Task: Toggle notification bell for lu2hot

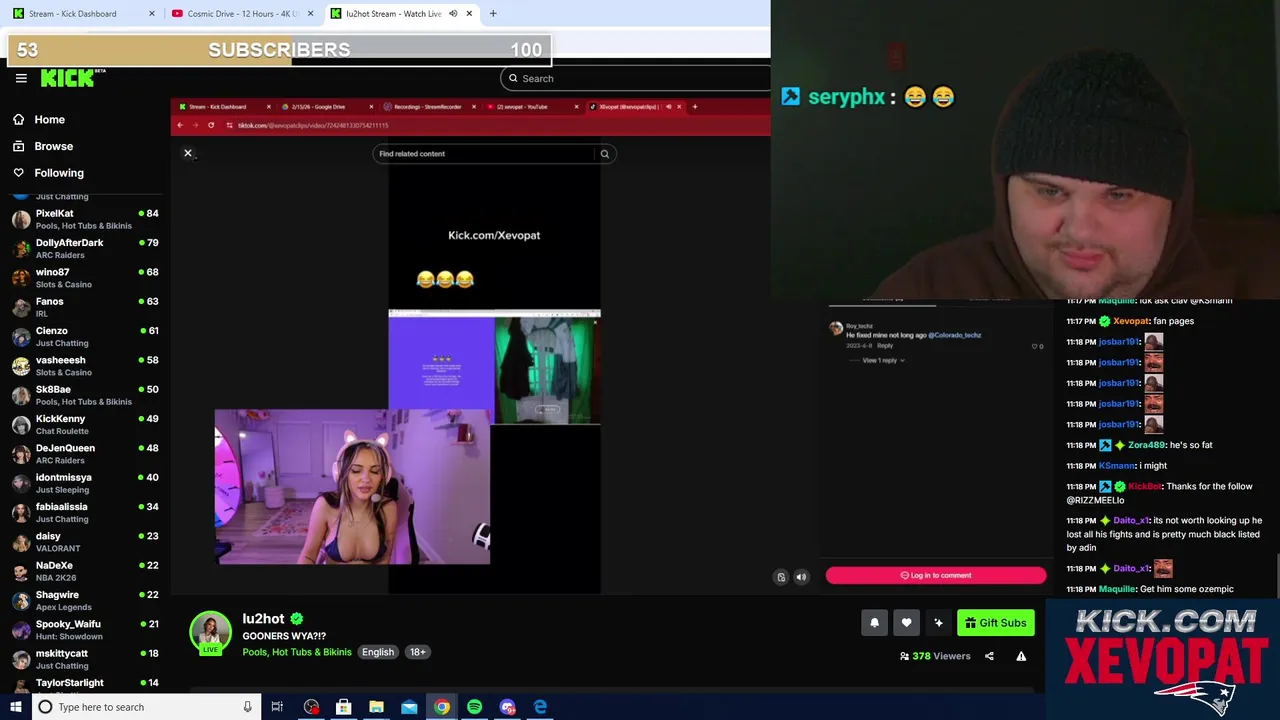Action: (x=874, y=623)
